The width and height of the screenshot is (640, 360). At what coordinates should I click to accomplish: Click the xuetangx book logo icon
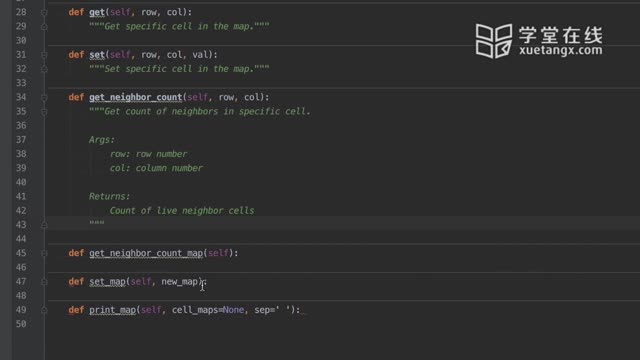pos(494,41)
